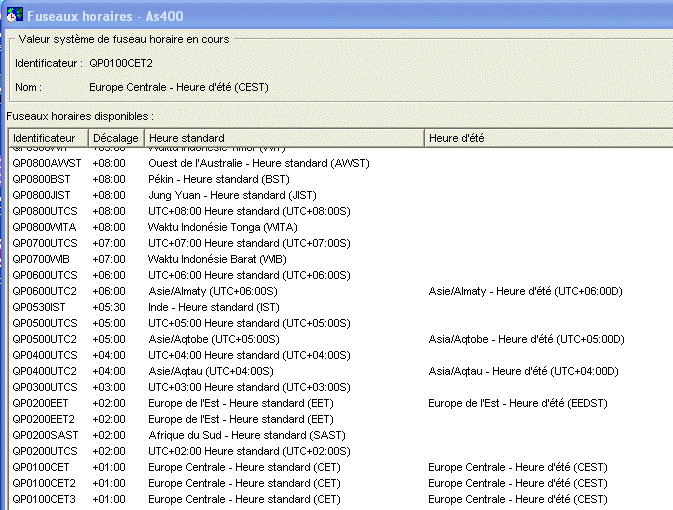Select the QP0700WIB row
The image size is (673, 510).
[x=341, y=259]
